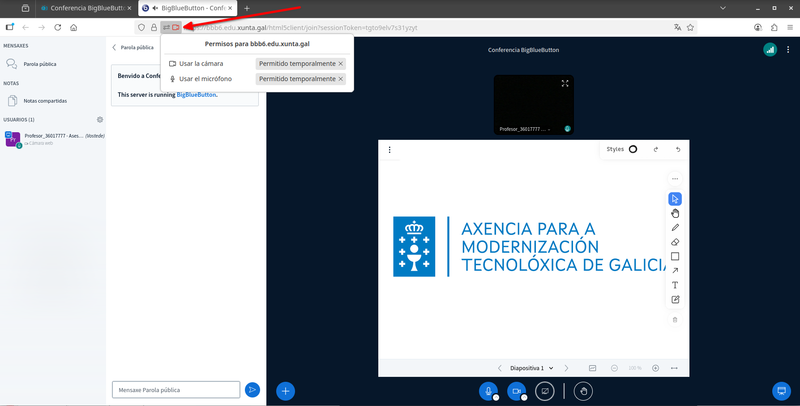Switch to the first Conferencia BigBlueButton tab
Viewport: 800px width, 406px height.
point(82,8)
